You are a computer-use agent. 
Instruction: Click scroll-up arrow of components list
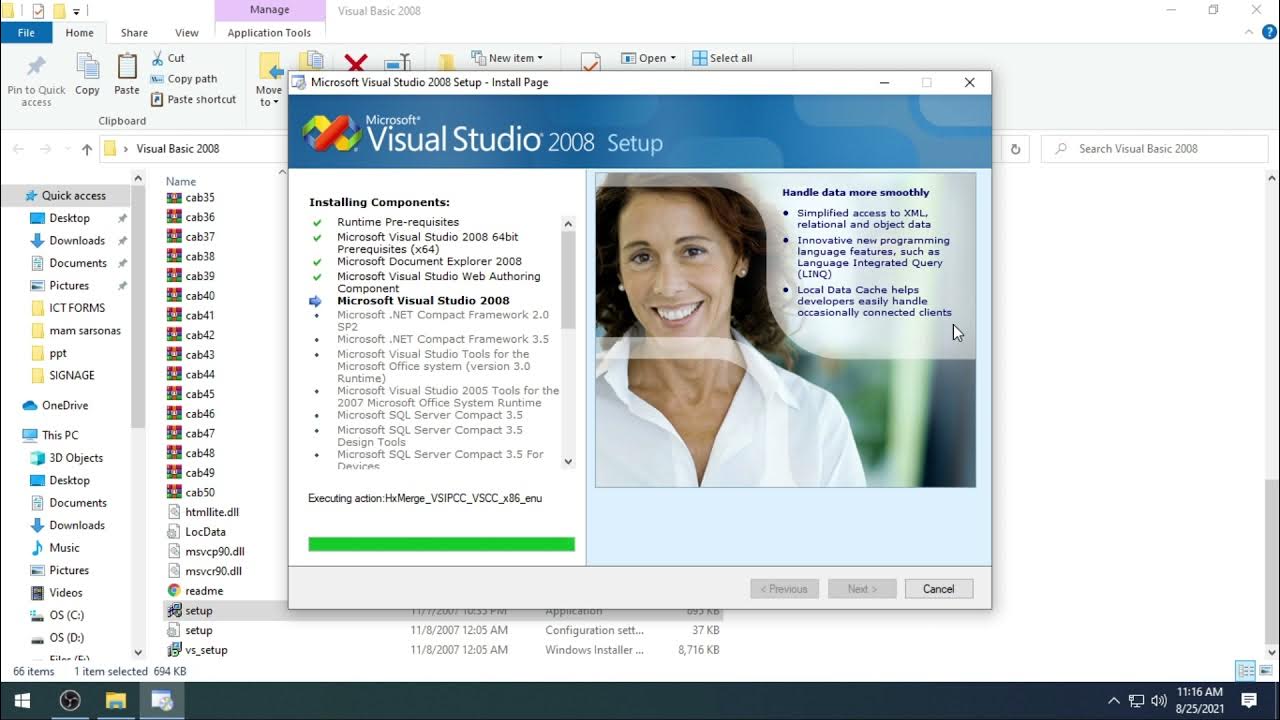tap(568, 224)
